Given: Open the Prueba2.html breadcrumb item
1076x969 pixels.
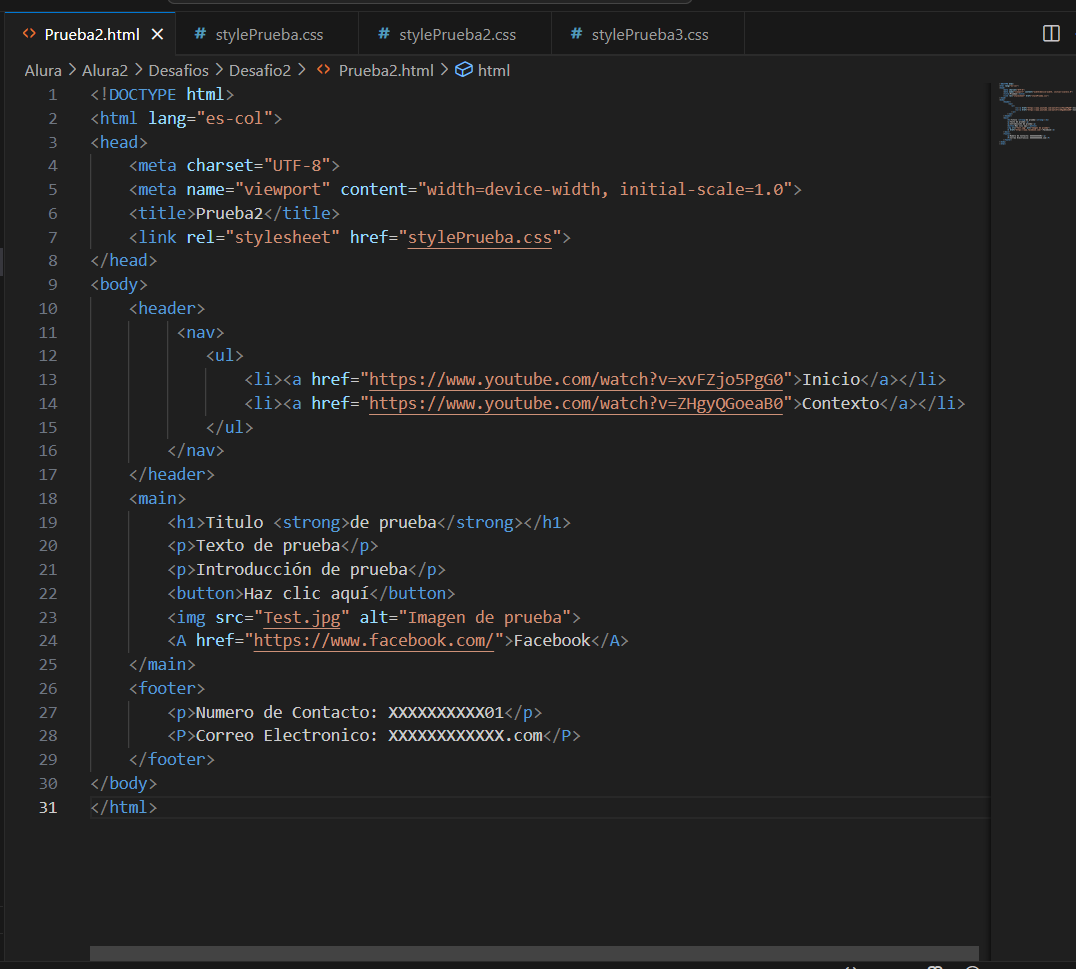Looking at the screenshot, I should [386, 71].
